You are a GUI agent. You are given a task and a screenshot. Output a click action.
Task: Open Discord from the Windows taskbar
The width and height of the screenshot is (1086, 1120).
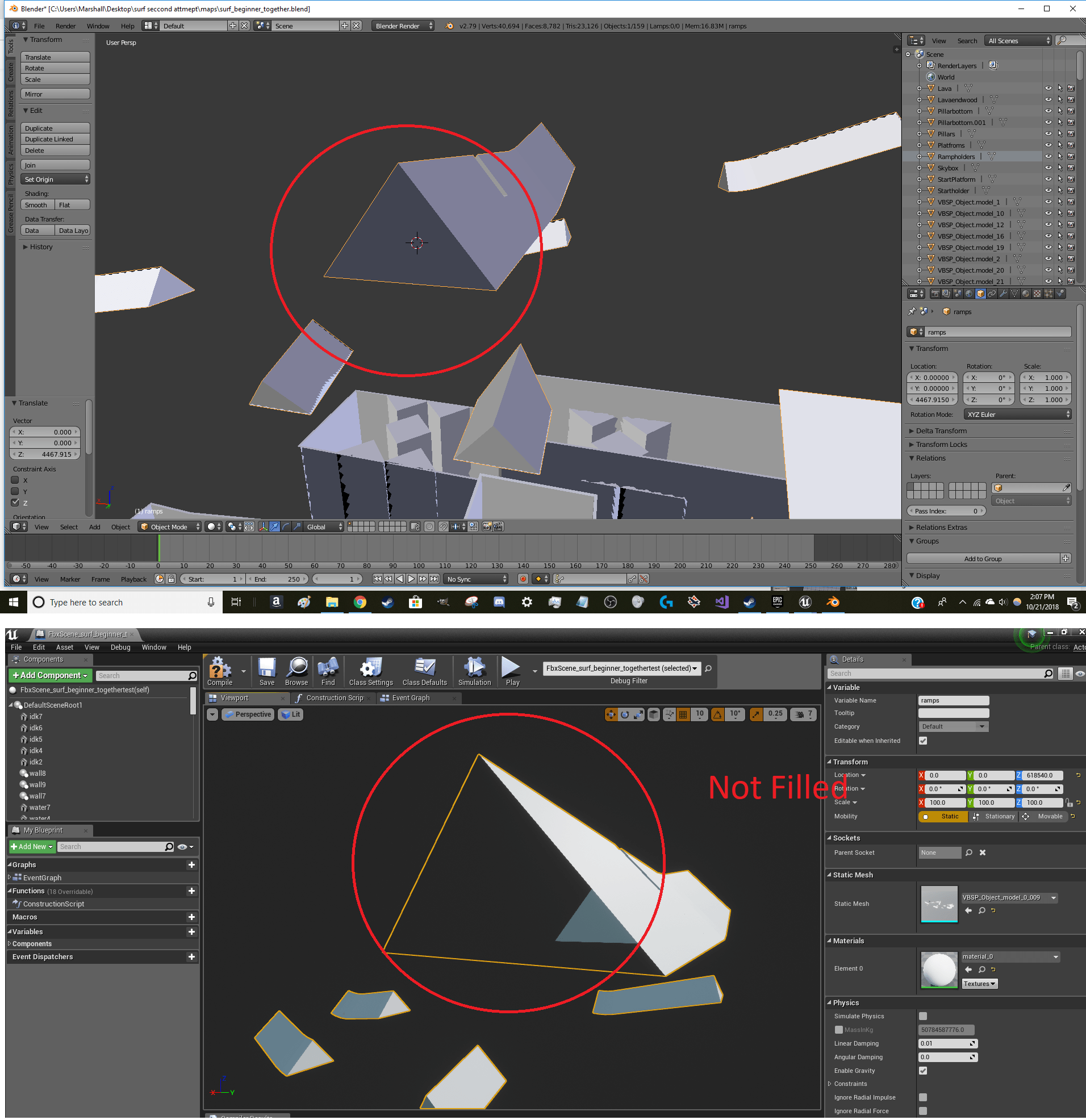[x=499, y=601]
